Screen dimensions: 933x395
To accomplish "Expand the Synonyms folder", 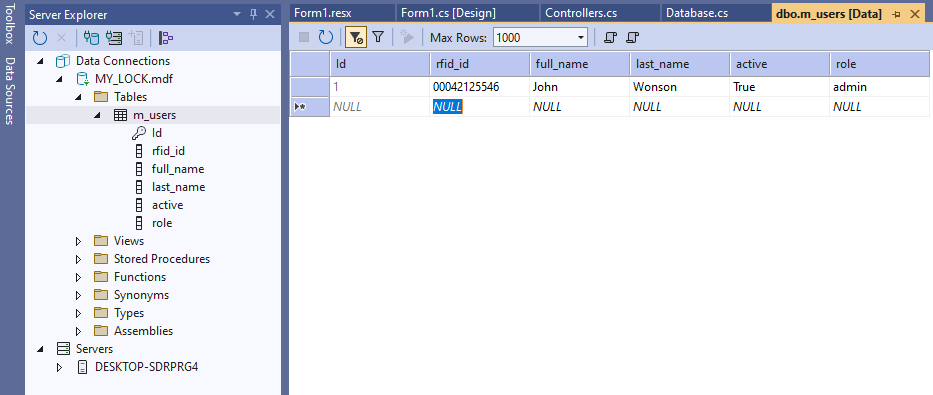I will [78, 295].
